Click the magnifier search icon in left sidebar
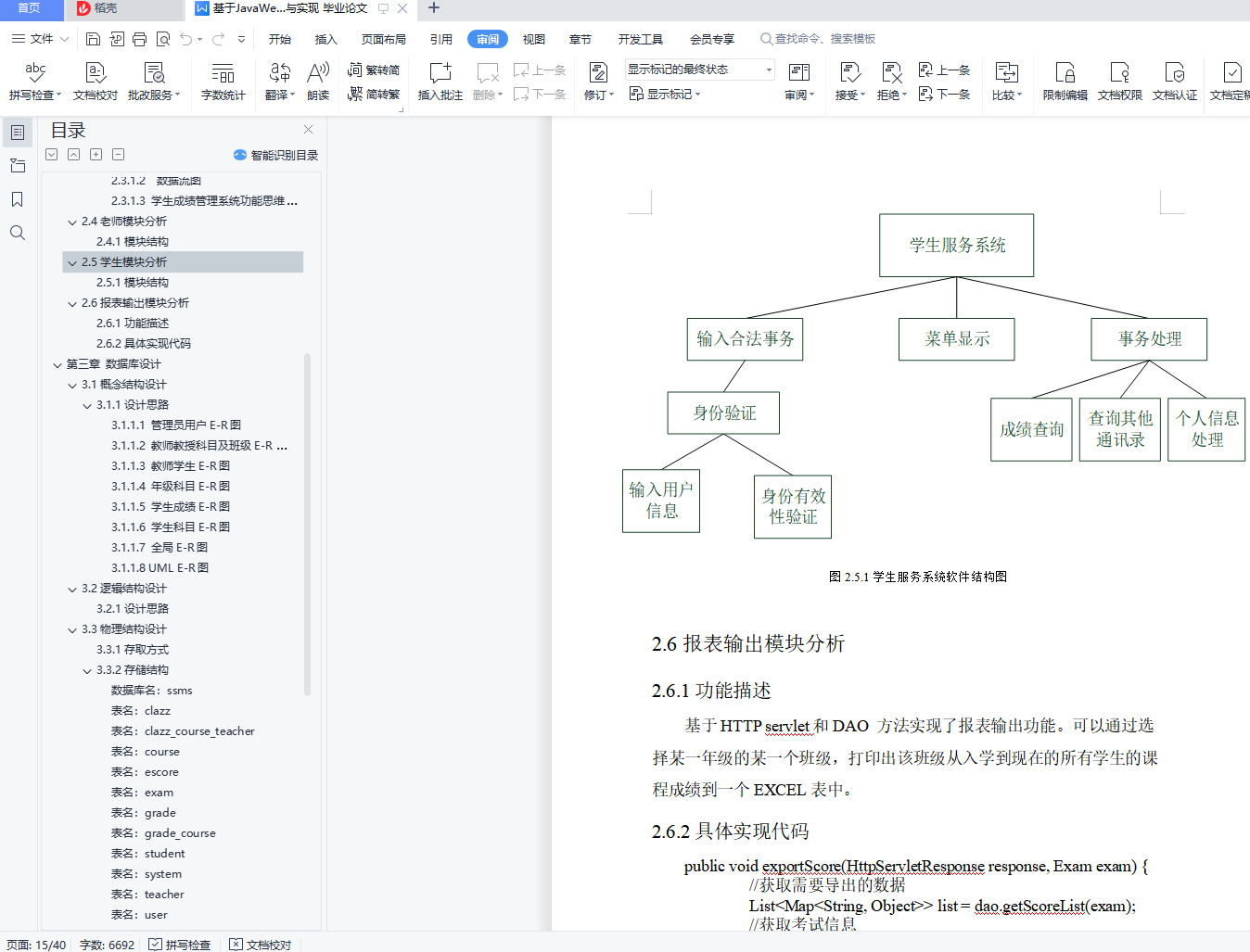 18,233
